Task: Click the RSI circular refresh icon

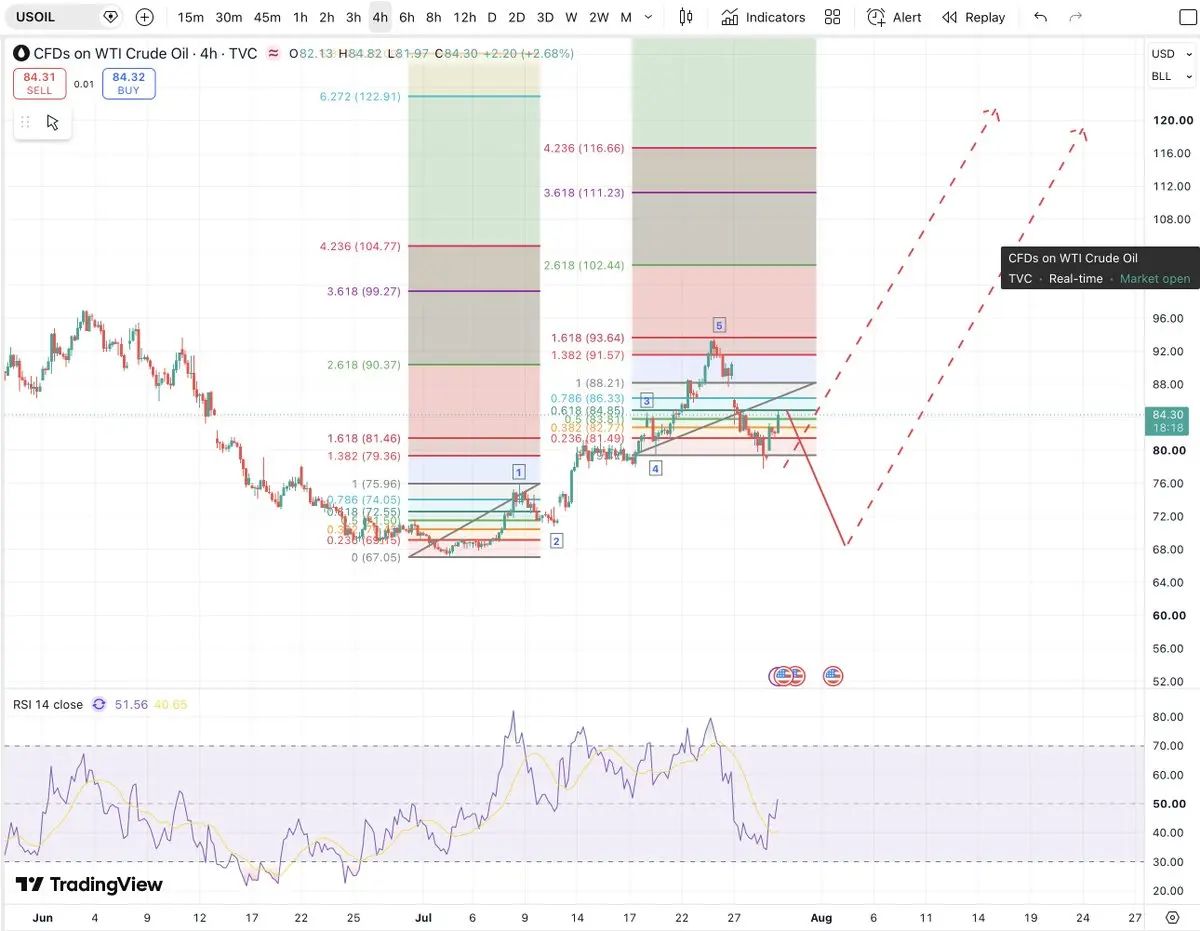Action: click(99, 704)
